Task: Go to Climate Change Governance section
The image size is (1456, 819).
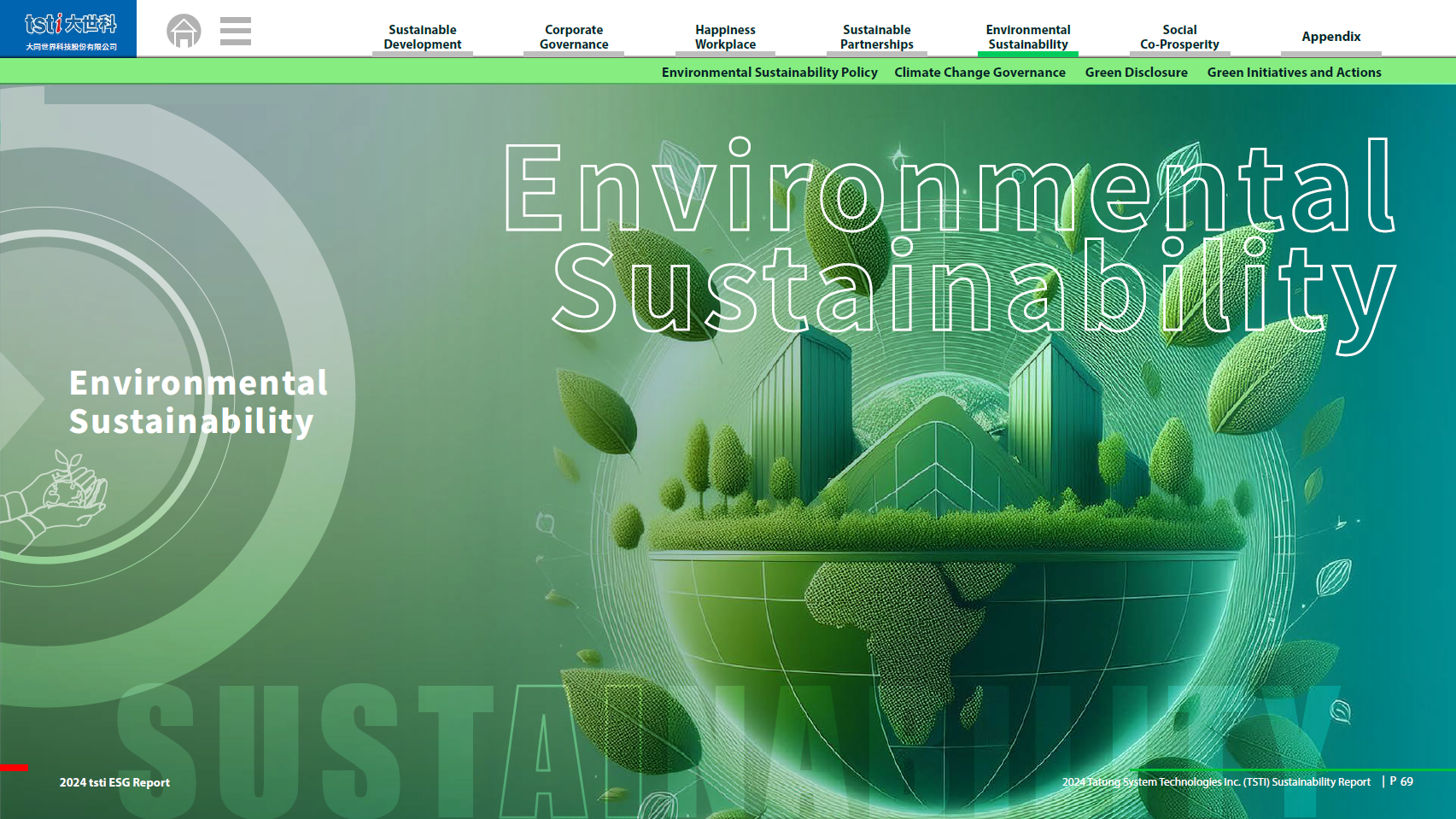Action: pos(979,73)
